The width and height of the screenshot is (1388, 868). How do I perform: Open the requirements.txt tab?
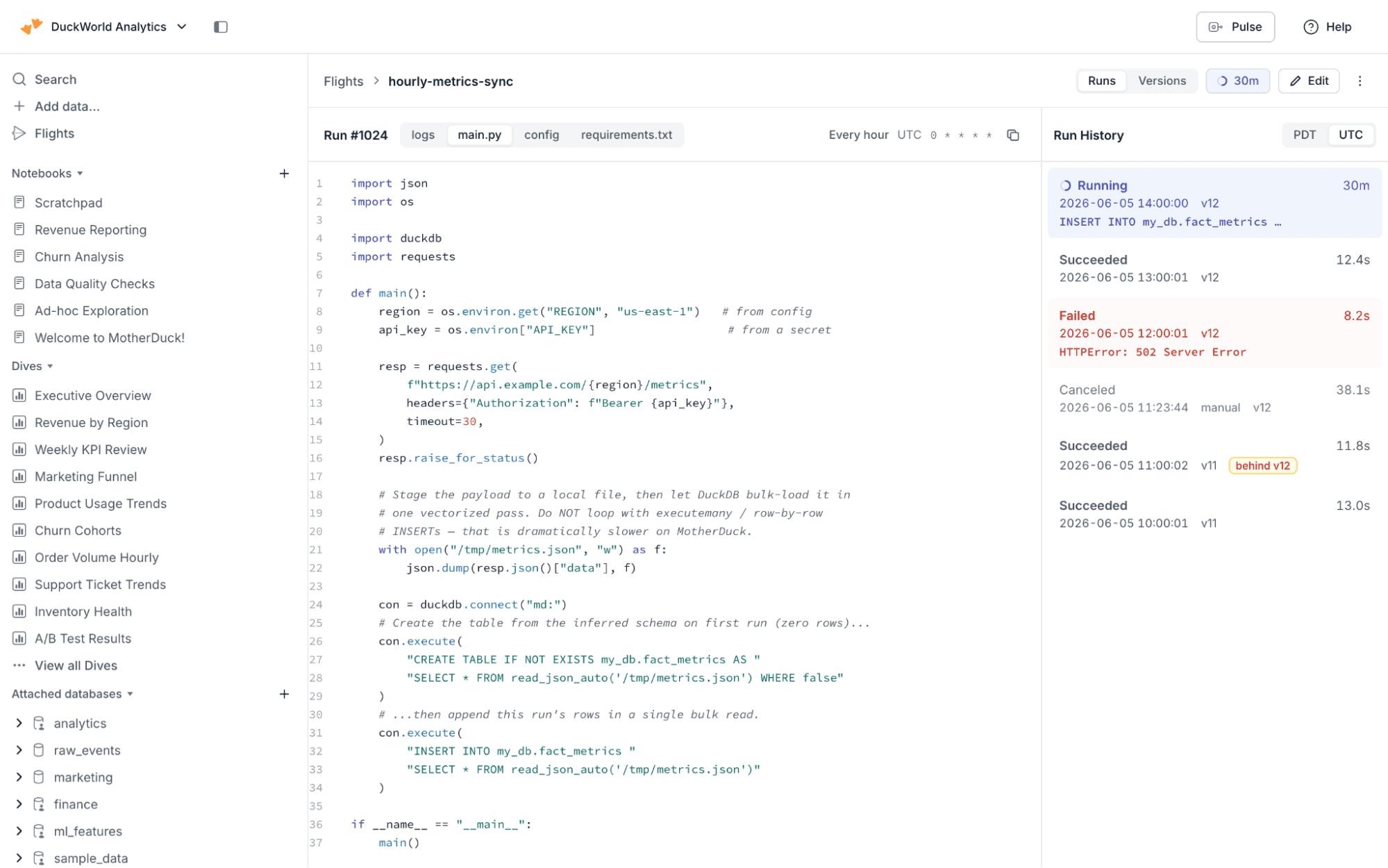click(x=626, y=135)
